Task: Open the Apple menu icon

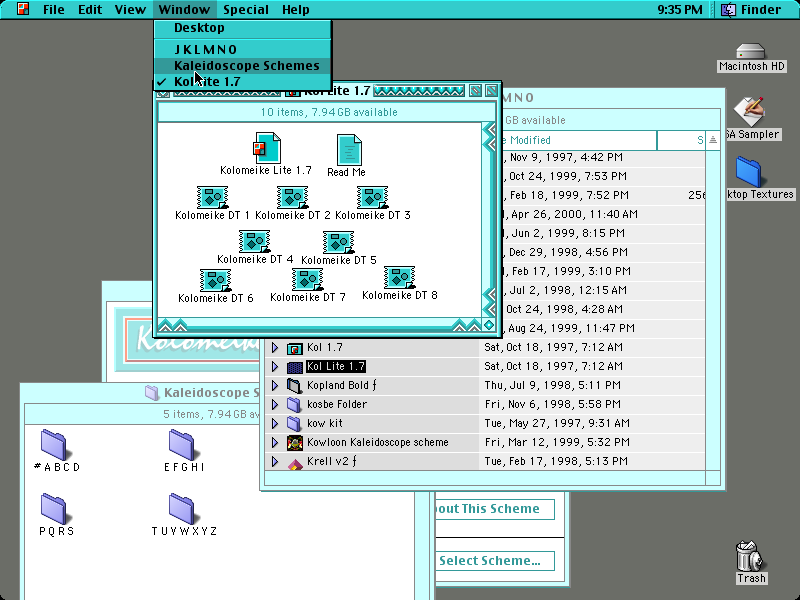Action: pyautogui.click(x=23, y=9)
